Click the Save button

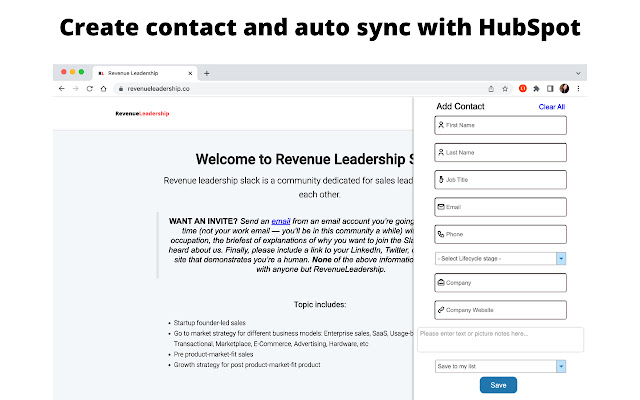pyautogui.click(x=498, y=385)
